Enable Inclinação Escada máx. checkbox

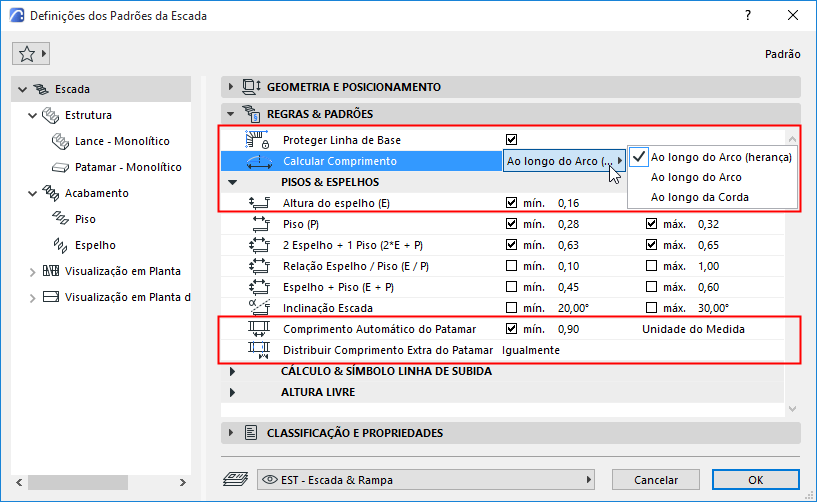651,308
